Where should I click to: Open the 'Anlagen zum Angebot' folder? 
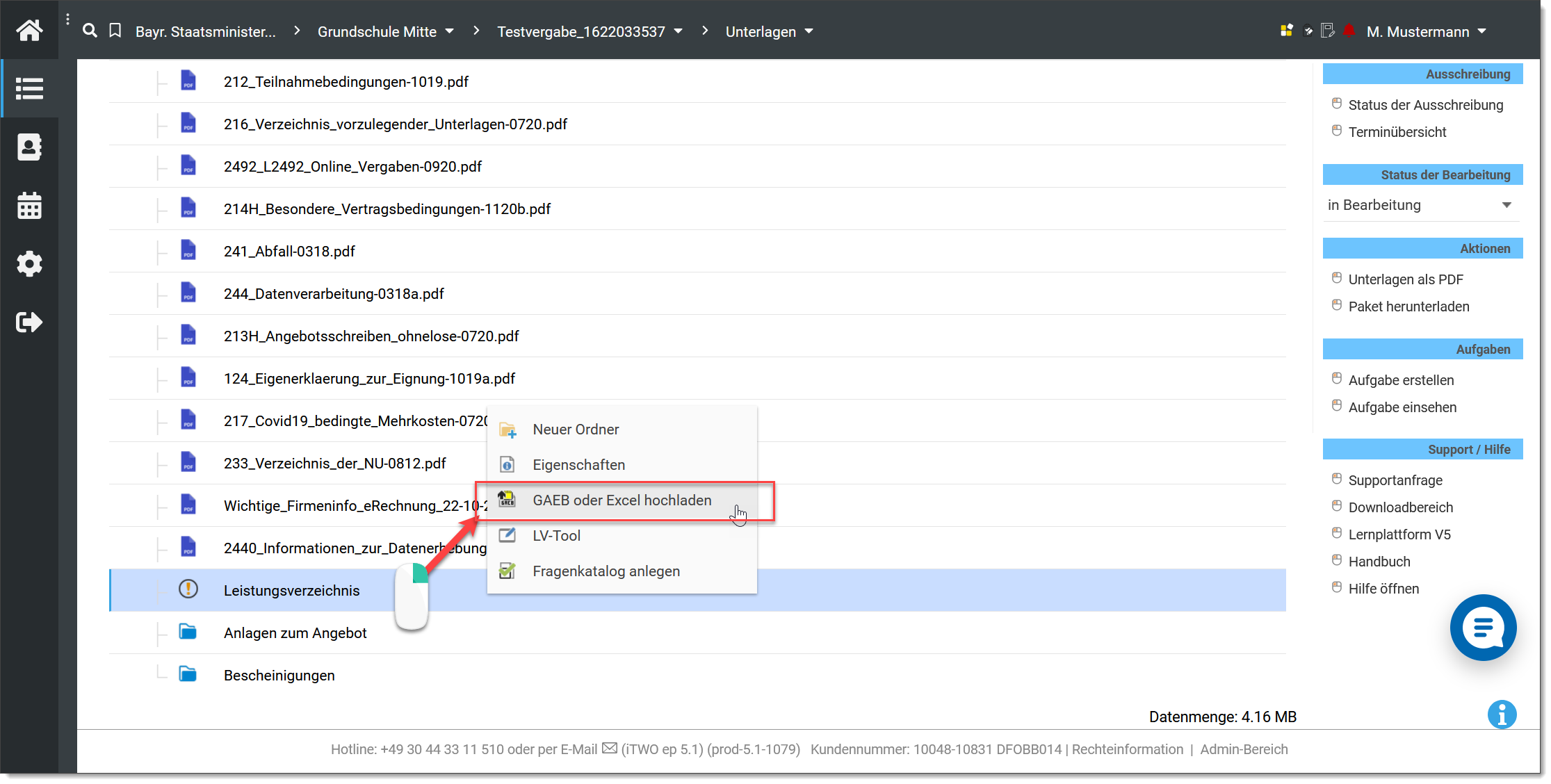click(295, 633)
